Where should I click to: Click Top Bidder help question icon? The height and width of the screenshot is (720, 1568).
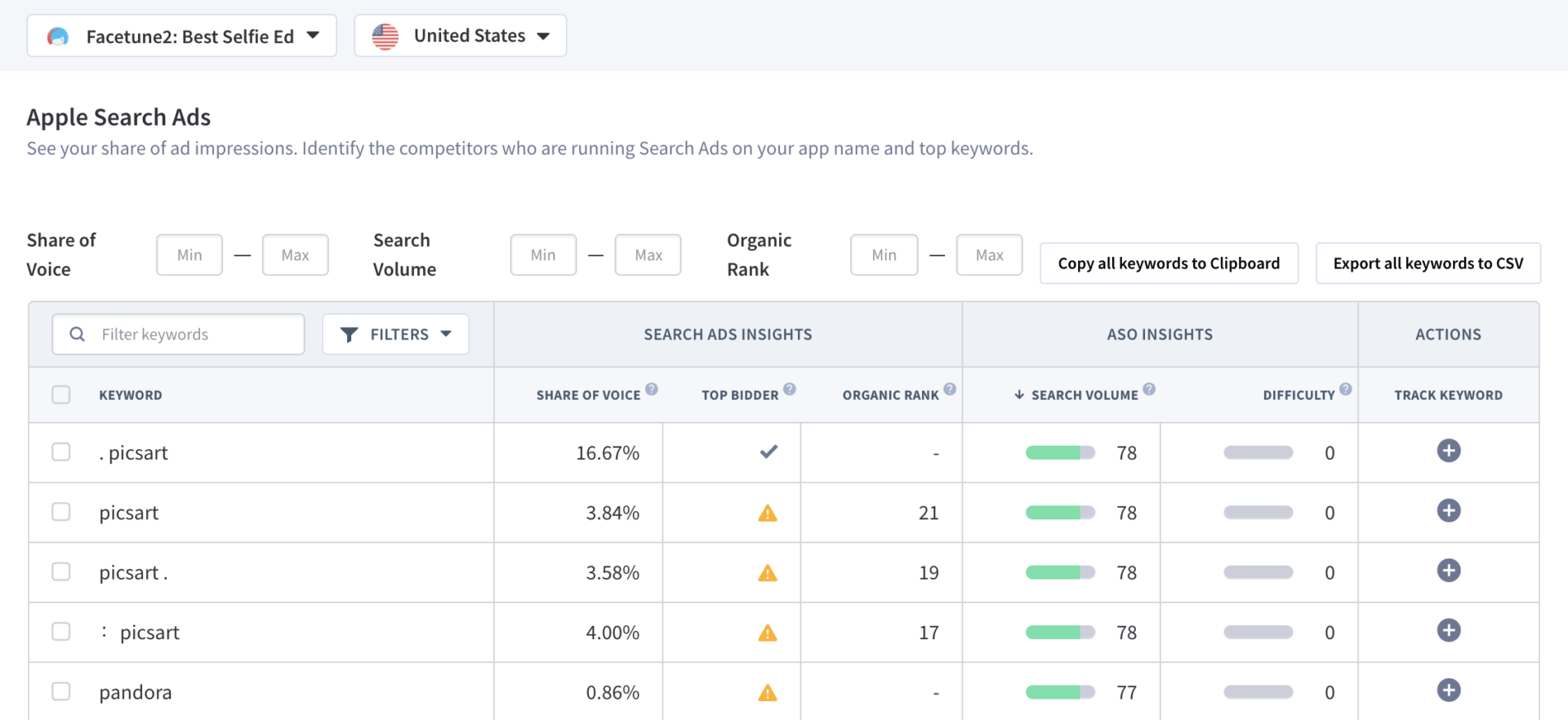coord(790,389)
